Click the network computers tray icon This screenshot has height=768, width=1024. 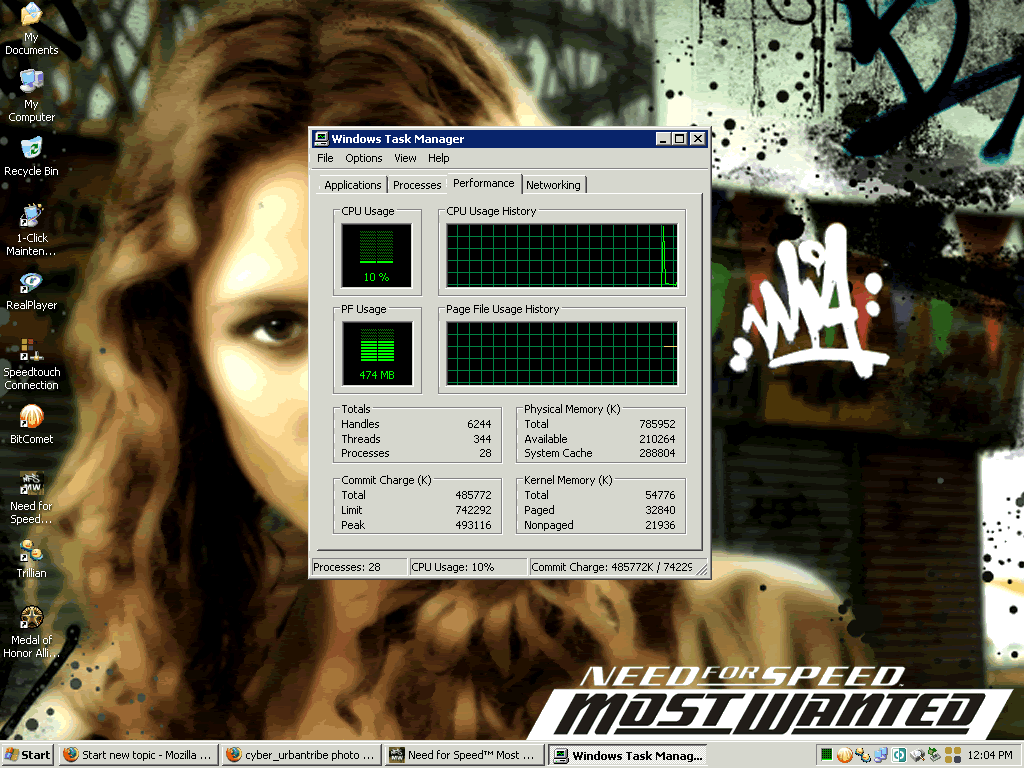pos(881,755)
